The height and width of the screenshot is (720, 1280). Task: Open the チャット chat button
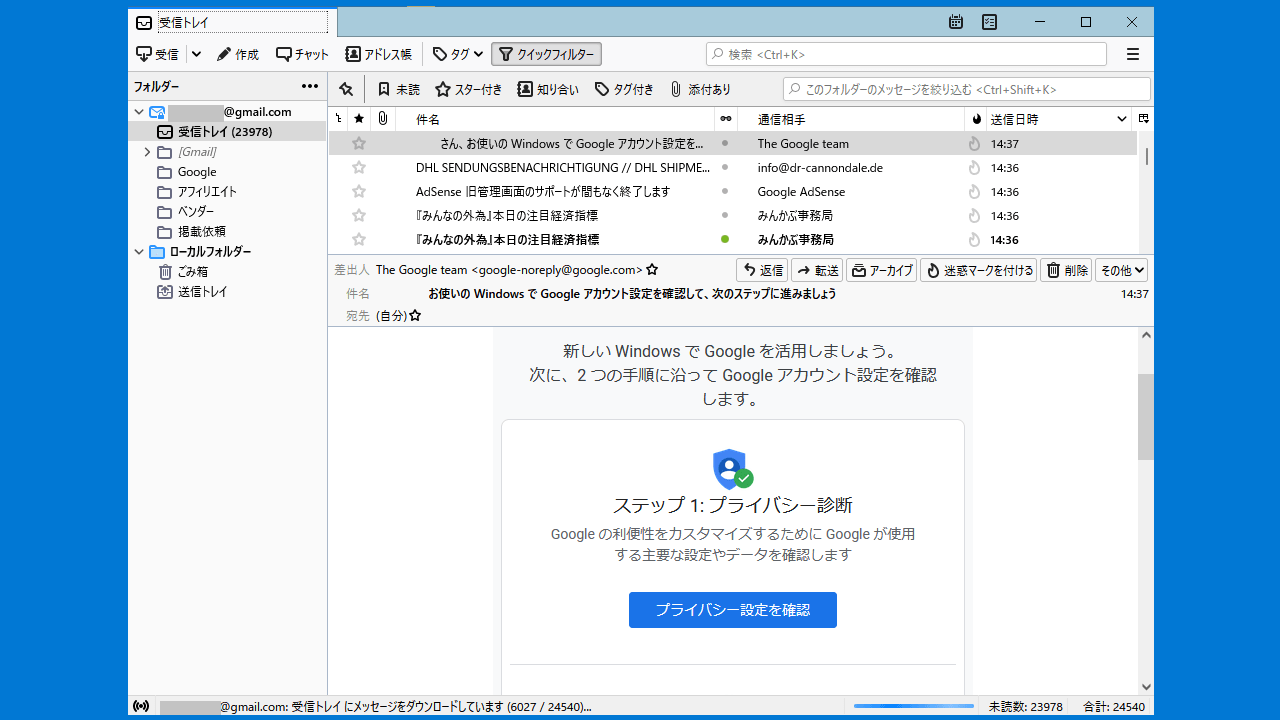point(302,54)
